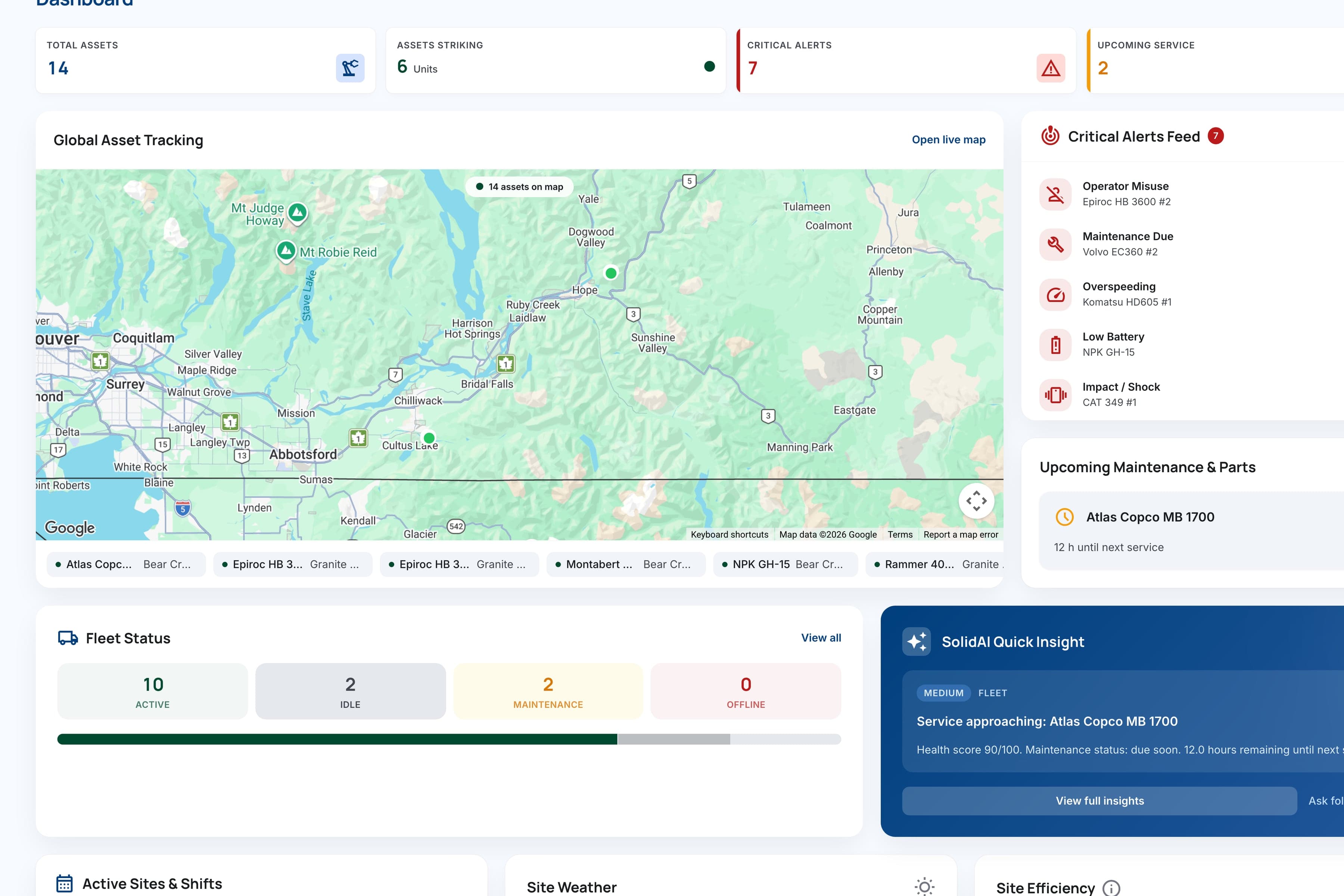Click the Total Assets summary card
The height and width of the screenshot is (896, 1344).
point(206,60)
